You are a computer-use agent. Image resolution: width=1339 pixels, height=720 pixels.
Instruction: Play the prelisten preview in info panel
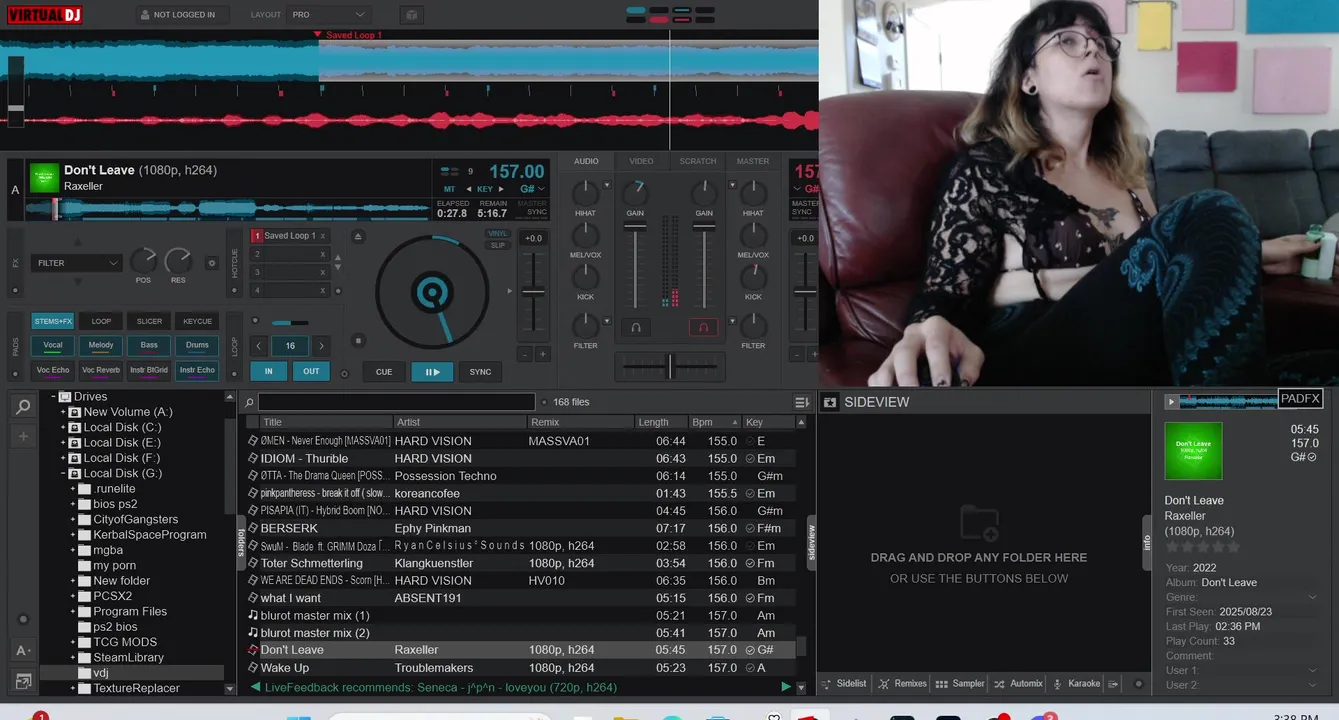[1171, 402]
